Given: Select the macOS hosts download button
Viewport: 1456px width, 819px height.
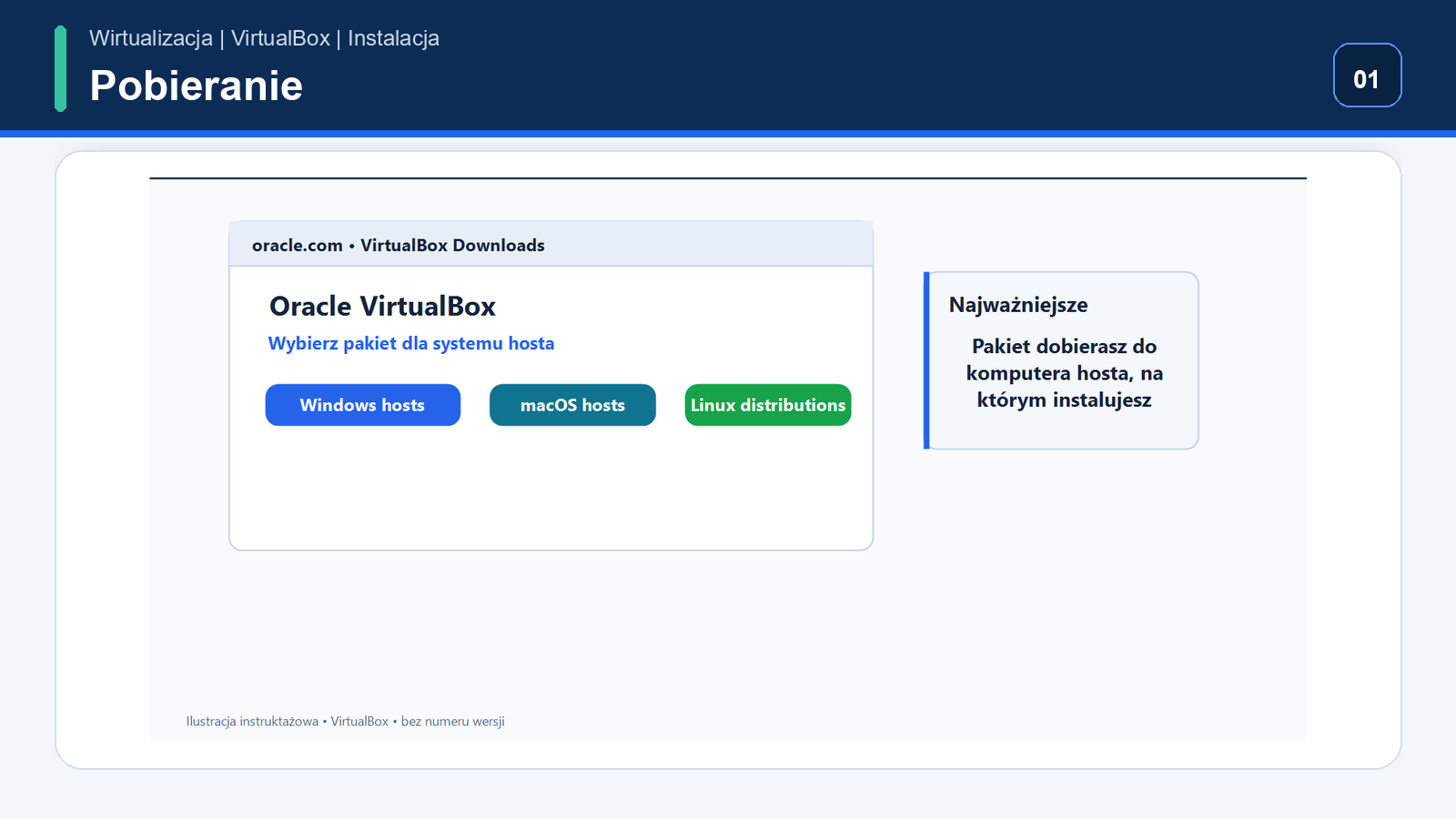Looking at the screenshot, I should (572, 405).
